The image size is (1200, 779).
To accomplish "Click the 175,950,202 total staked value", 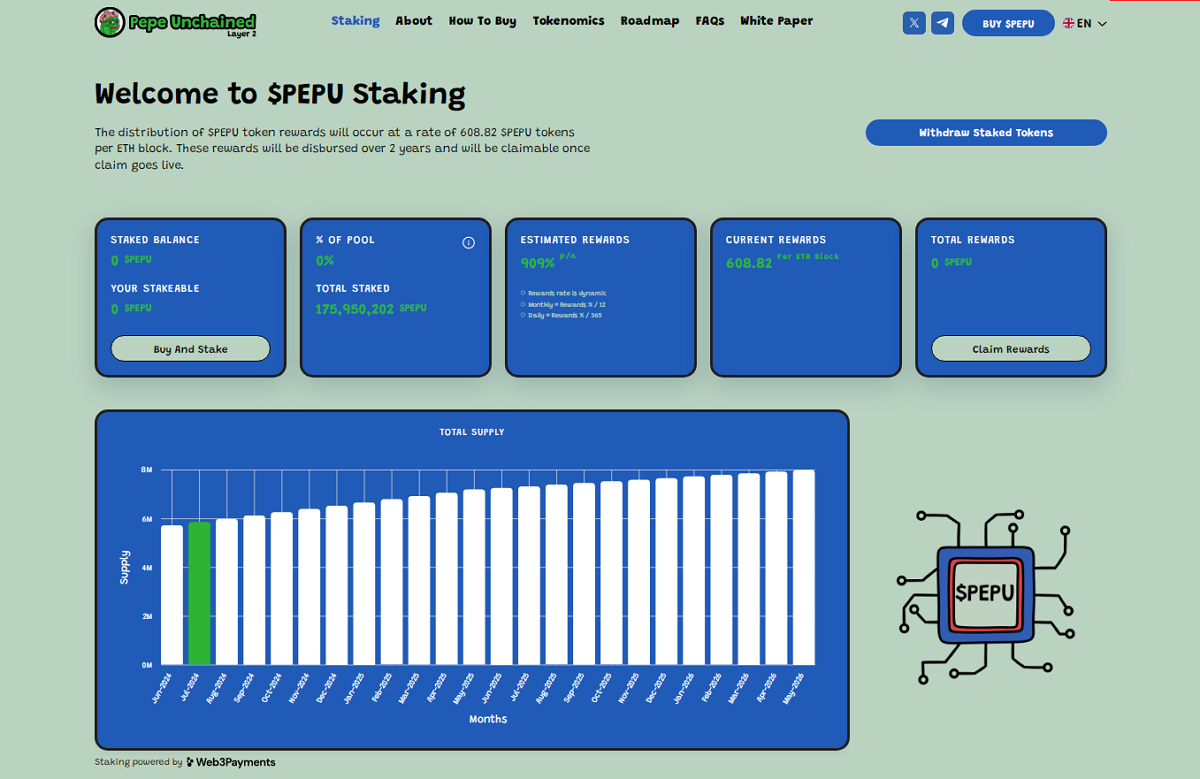I will click(354, 309).
